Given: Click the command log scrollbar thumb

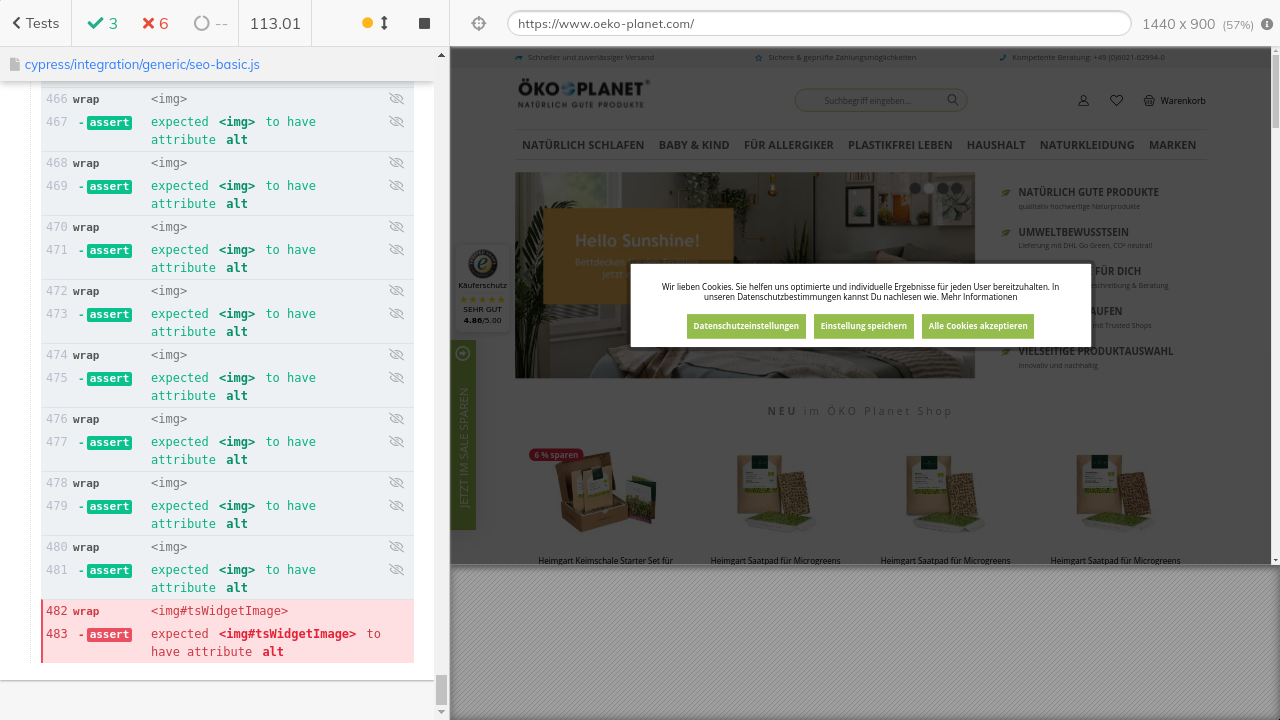Looking at the screenshot, I should pyautogui.click(x=441, y=689).
